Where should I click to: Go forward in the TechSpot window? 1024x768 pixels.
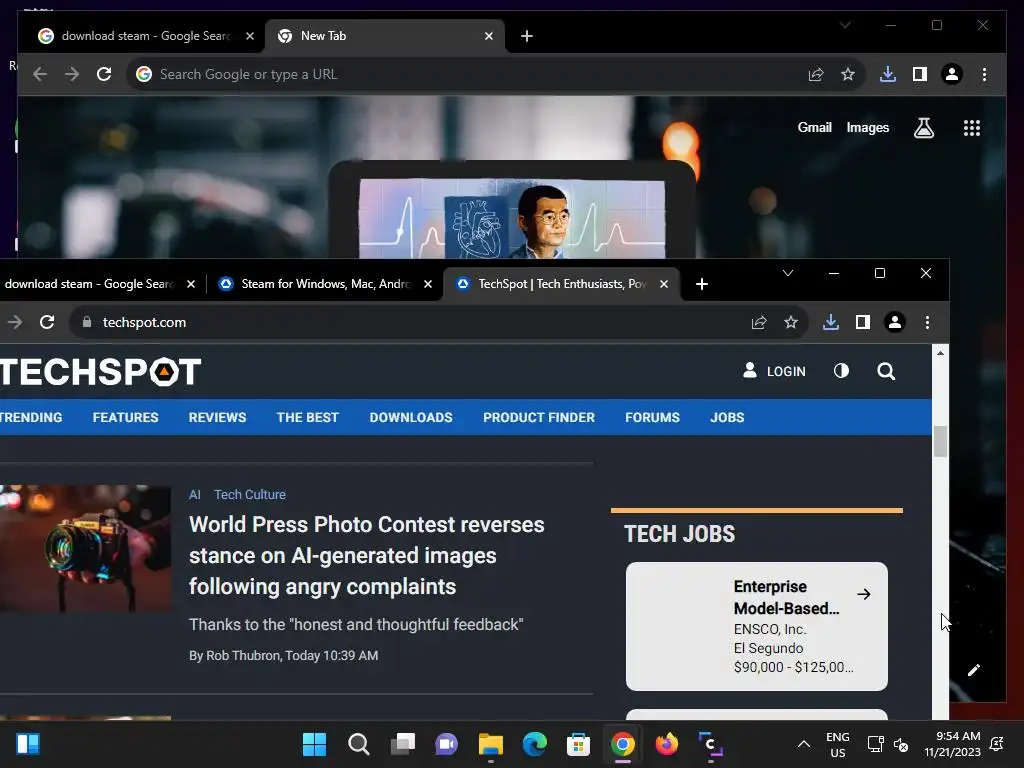click(14, 322)
